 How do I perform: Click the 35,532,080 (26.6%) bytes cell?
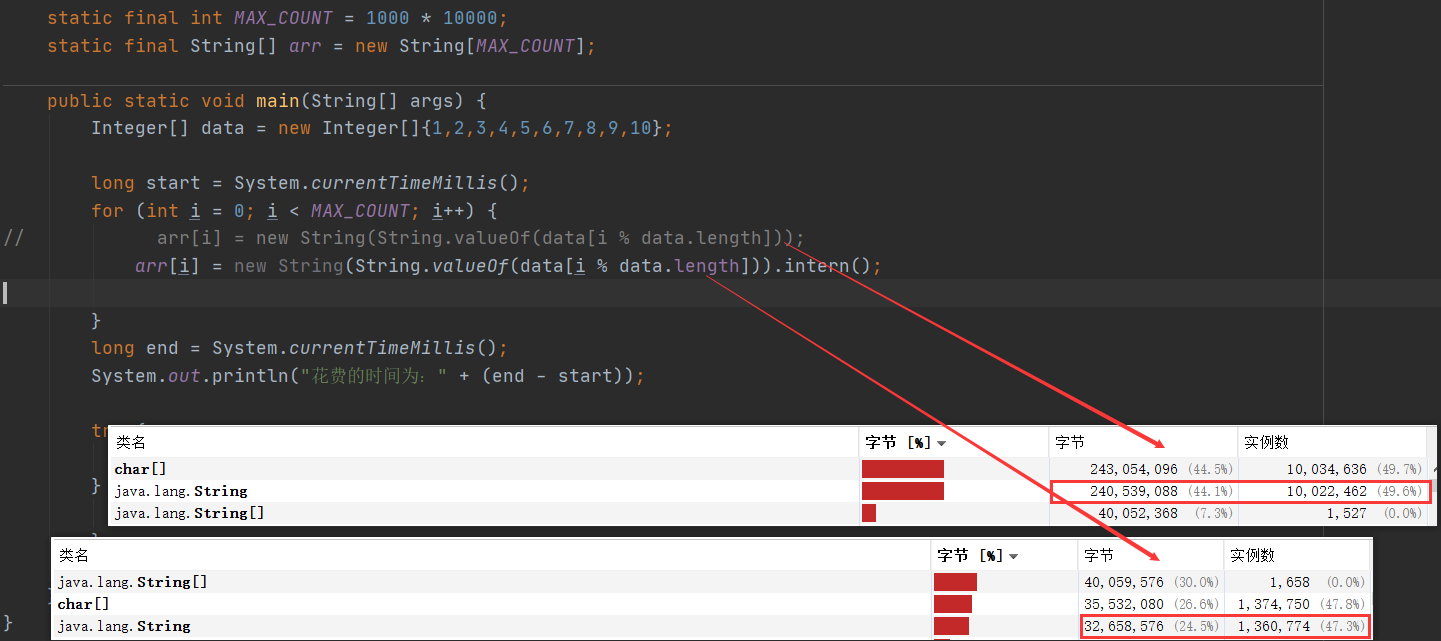tap(1151, 604)
